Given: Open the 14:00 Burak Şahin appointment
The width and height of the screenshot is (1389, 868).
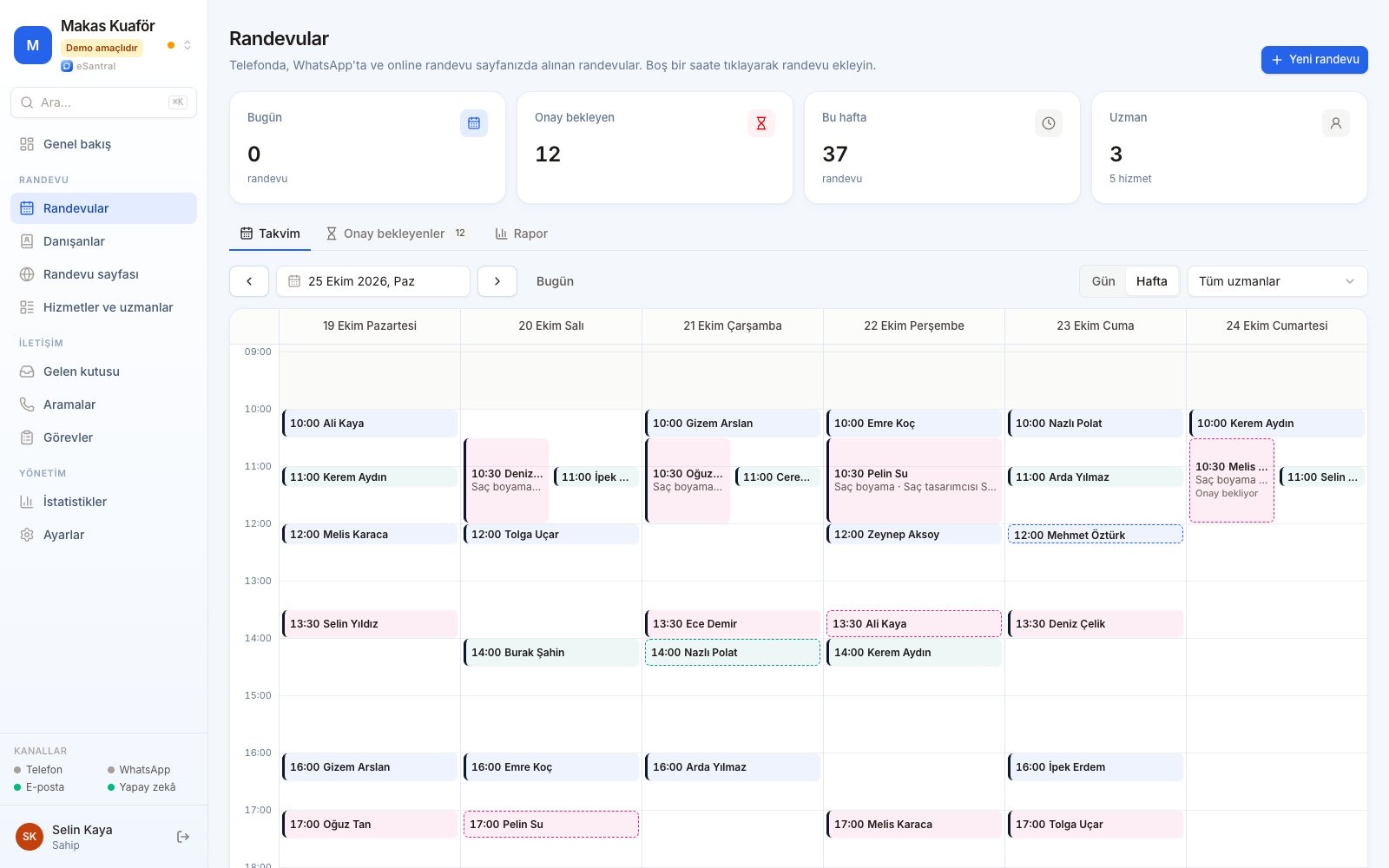Looking at the screenshot, I should pyautogui.click(x=551, y=653).
